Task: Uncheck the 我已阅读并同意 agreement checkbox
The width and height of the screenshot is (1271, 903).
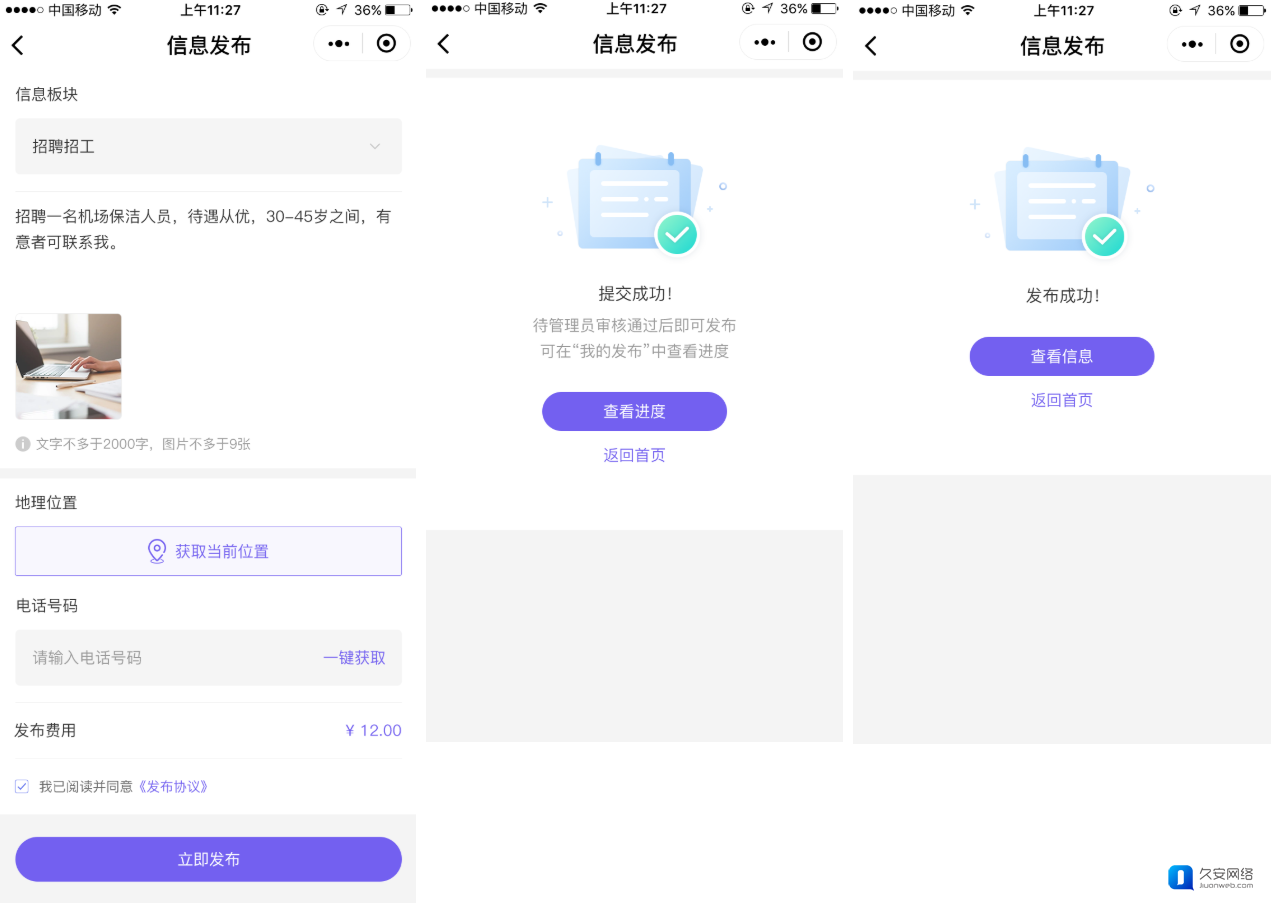Action: [22, 787]
